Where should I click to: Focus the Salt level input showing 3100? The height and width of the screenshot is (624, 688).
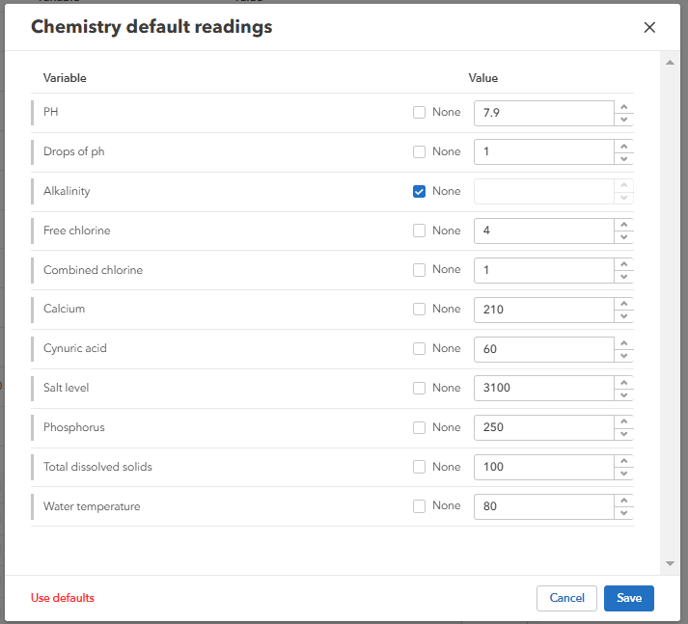[x=543, y=388]
